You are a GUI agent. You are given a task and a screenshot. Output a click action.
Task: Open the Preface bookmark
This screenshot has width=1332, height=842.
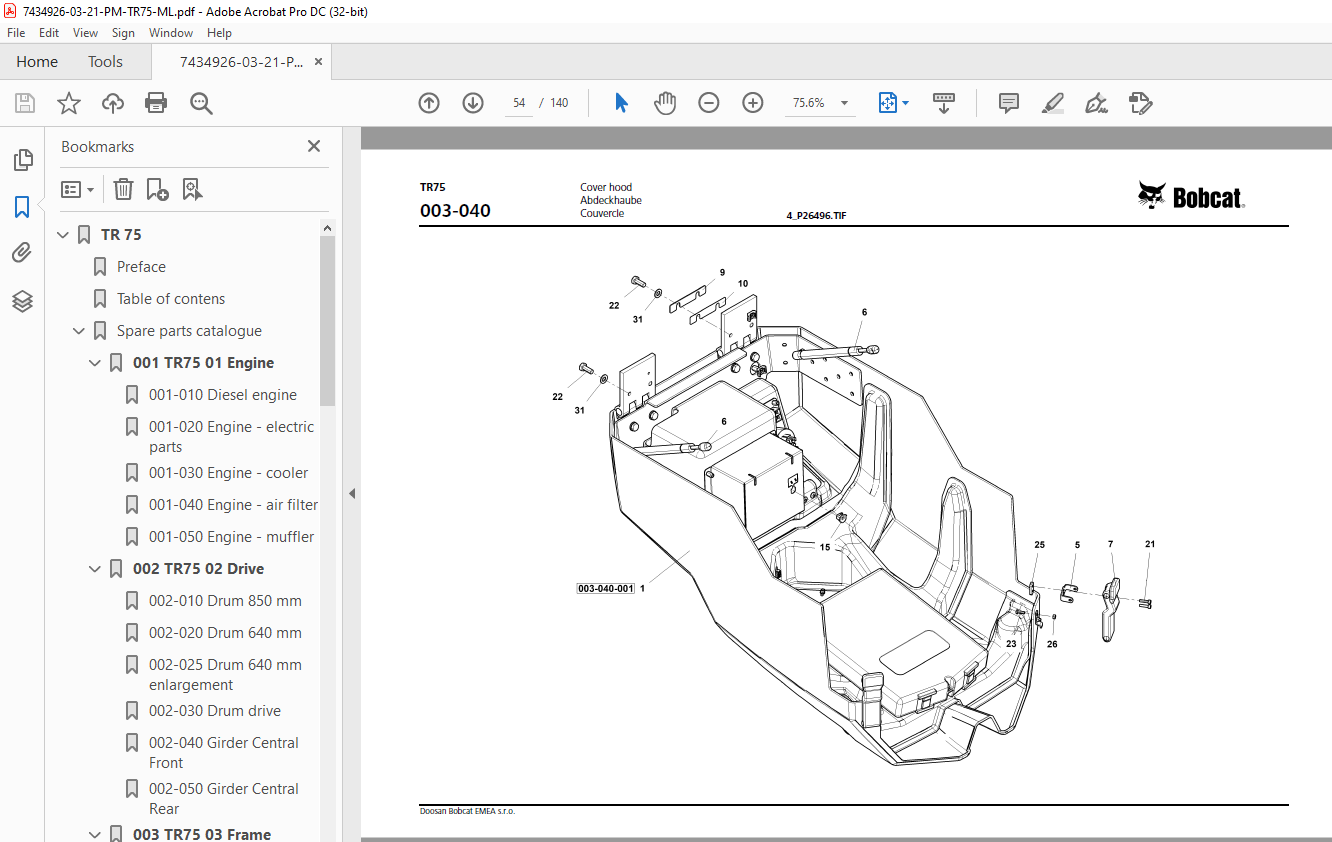tap(141, 267)
